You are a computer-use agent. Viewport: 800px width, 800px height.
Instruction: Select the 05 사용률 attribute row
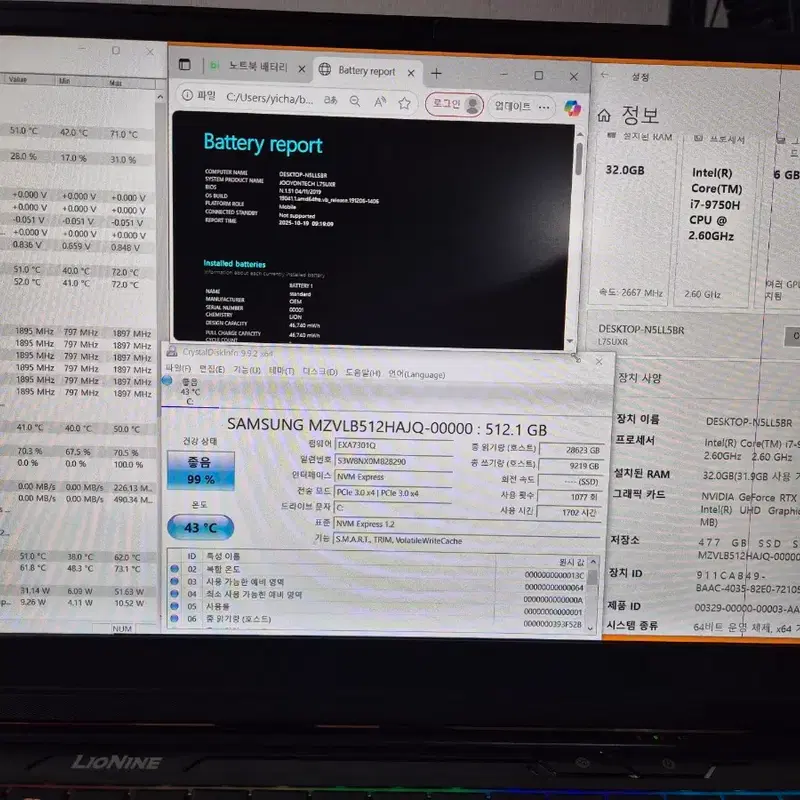click(378, 607)
